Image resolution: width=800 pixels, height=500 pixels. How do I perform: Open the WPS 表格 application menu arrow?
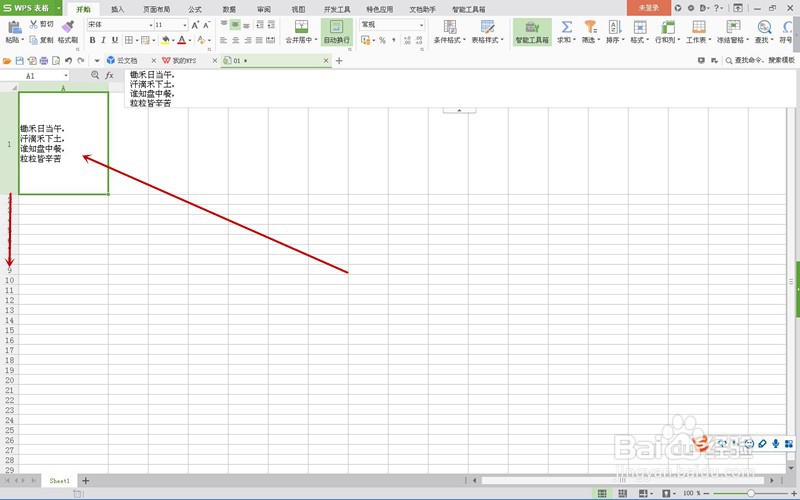coord(59,8)
